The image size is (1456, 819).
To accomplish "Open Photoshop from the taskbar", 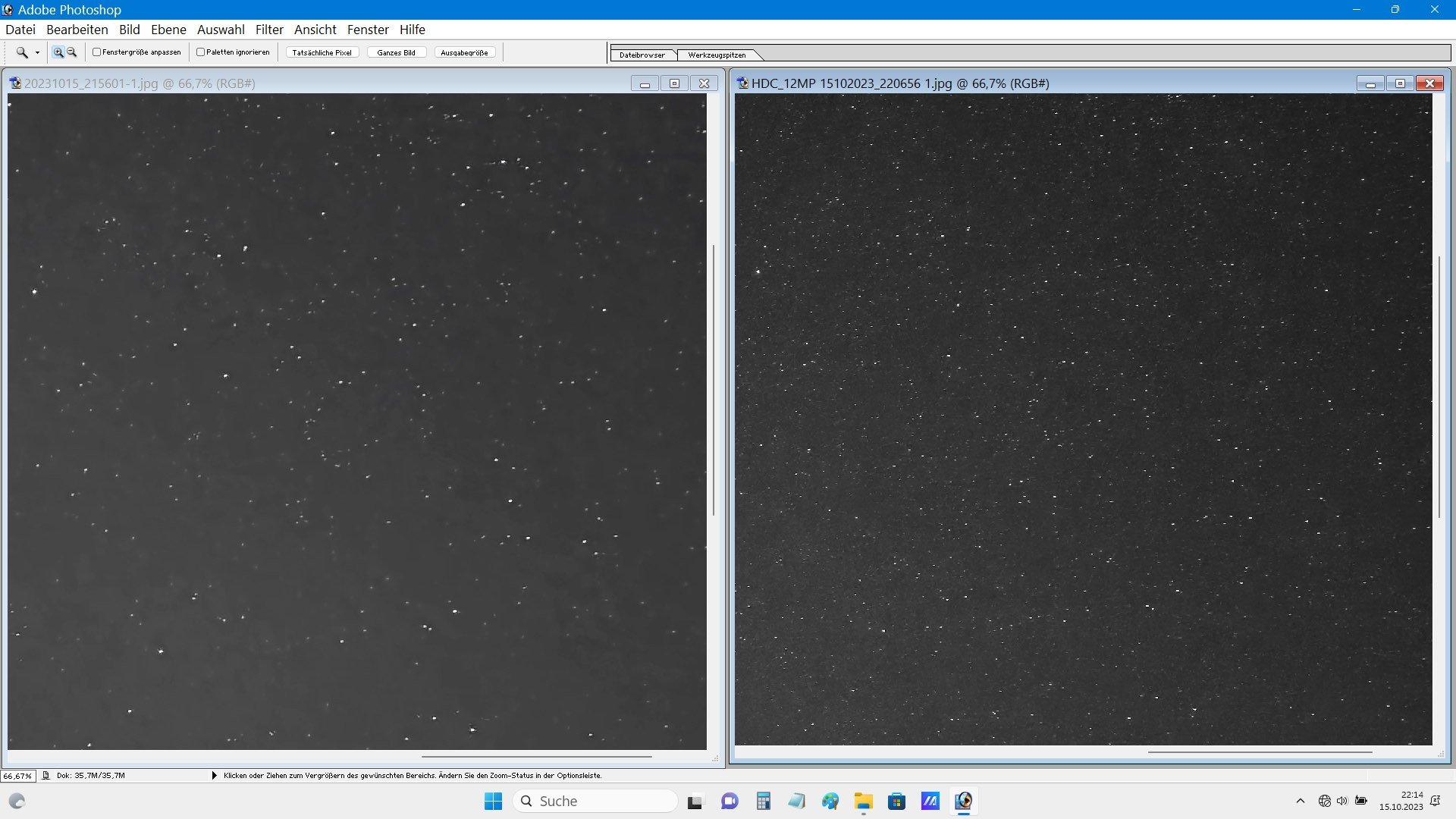I will coord(963,801).
